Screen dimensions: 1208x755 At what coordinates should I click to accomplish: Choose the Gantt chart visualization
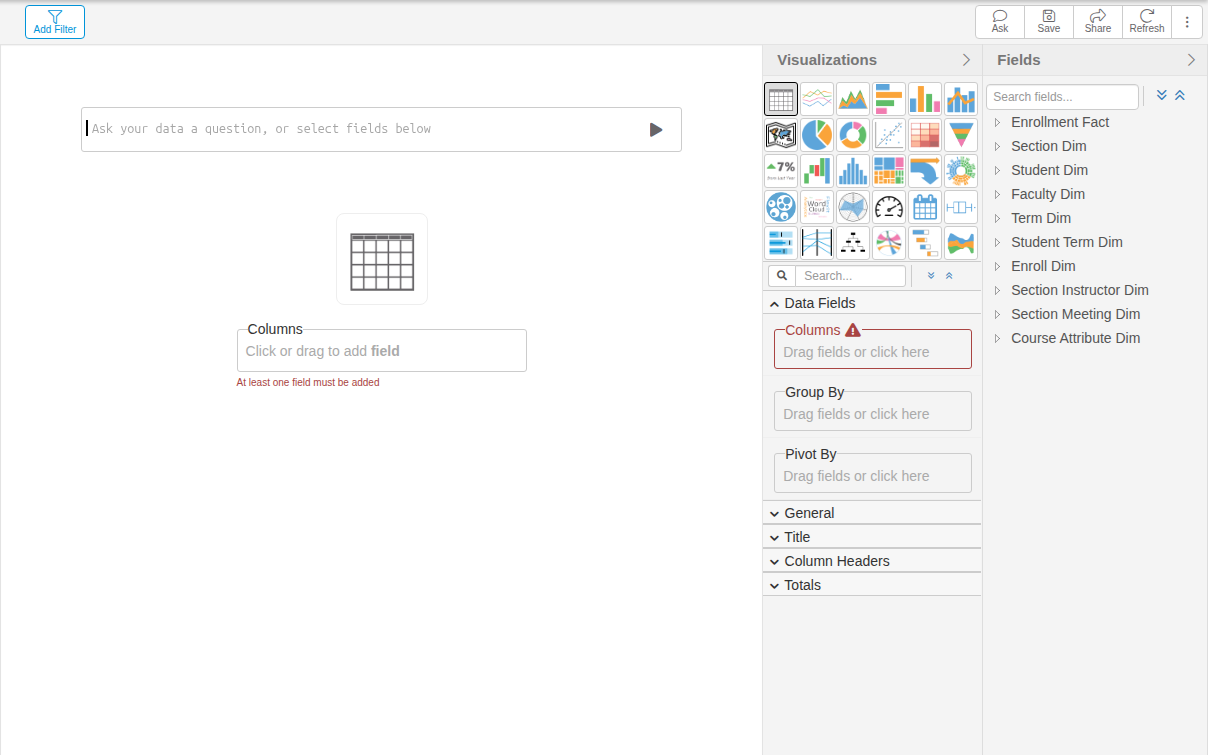tap(925, 243)
